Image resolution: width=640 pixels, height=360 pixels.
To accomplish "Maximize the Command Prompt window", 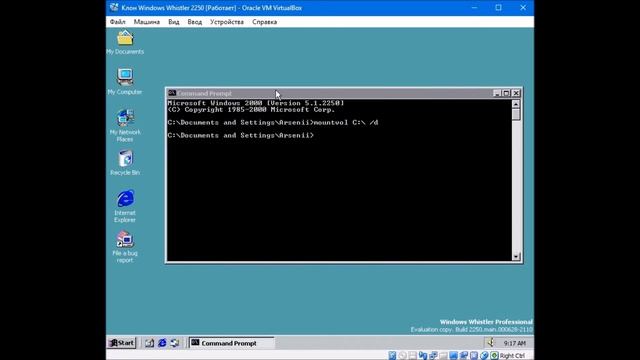I will tap(506, 93).
